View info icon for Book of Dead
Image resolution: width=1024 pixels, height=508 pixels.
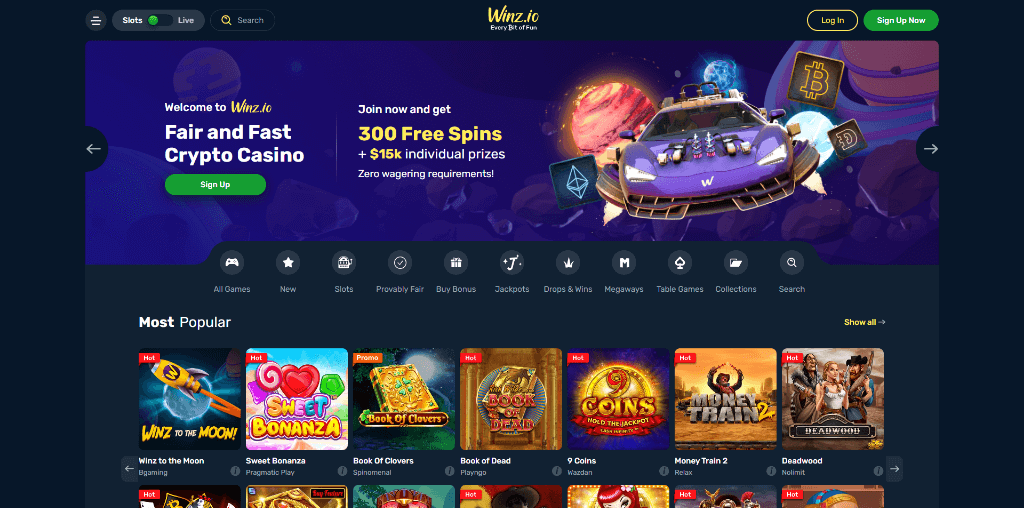tap(556, 471)
